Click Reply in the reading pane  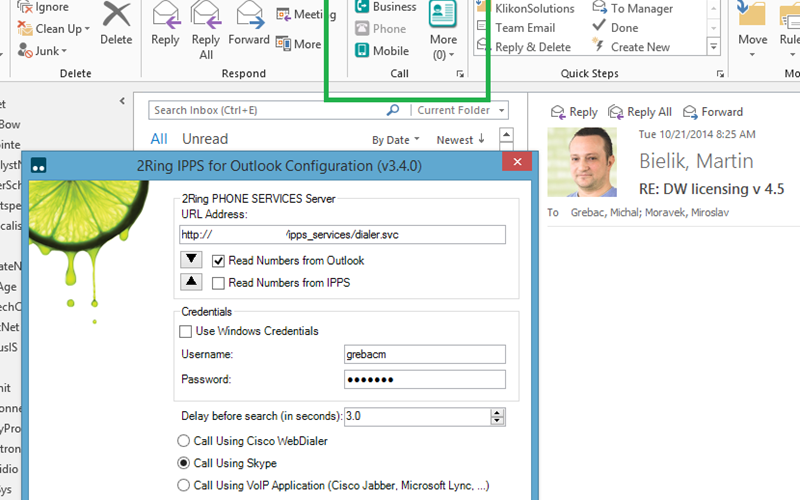(x=574, y=112)
